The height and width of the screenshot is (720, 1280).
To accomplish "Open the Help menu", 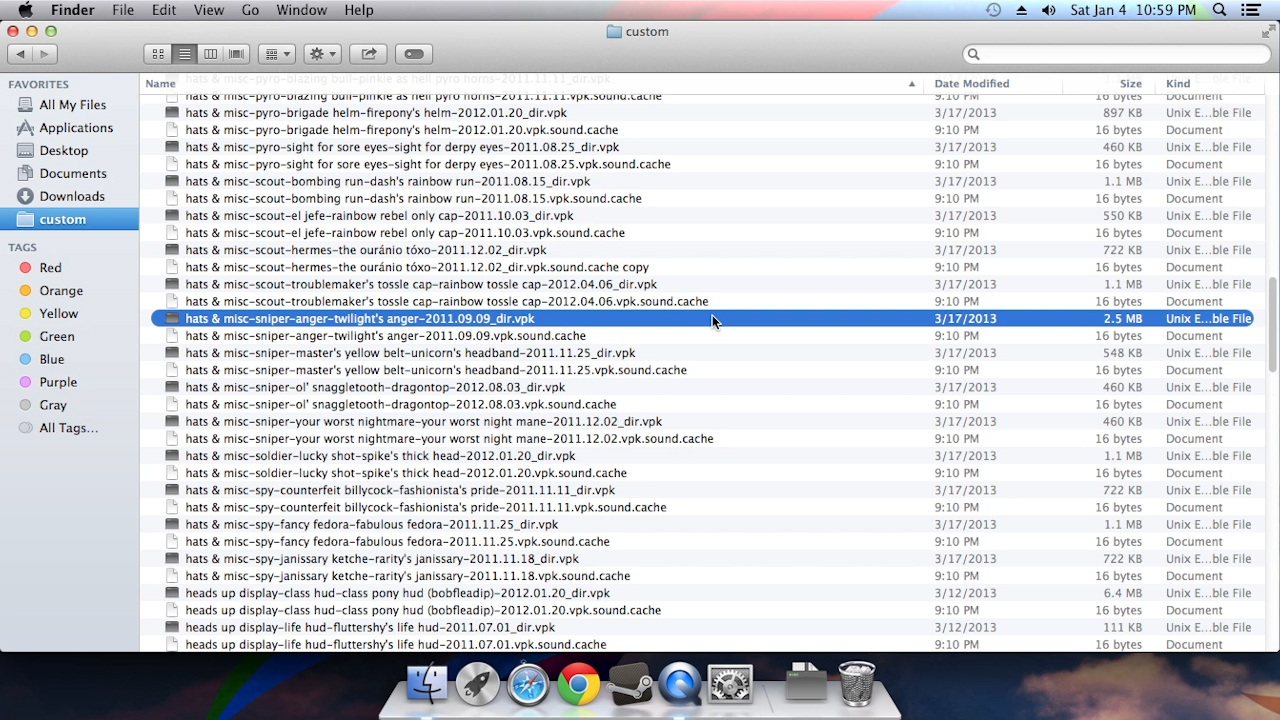I will click(x=358, y=10).
